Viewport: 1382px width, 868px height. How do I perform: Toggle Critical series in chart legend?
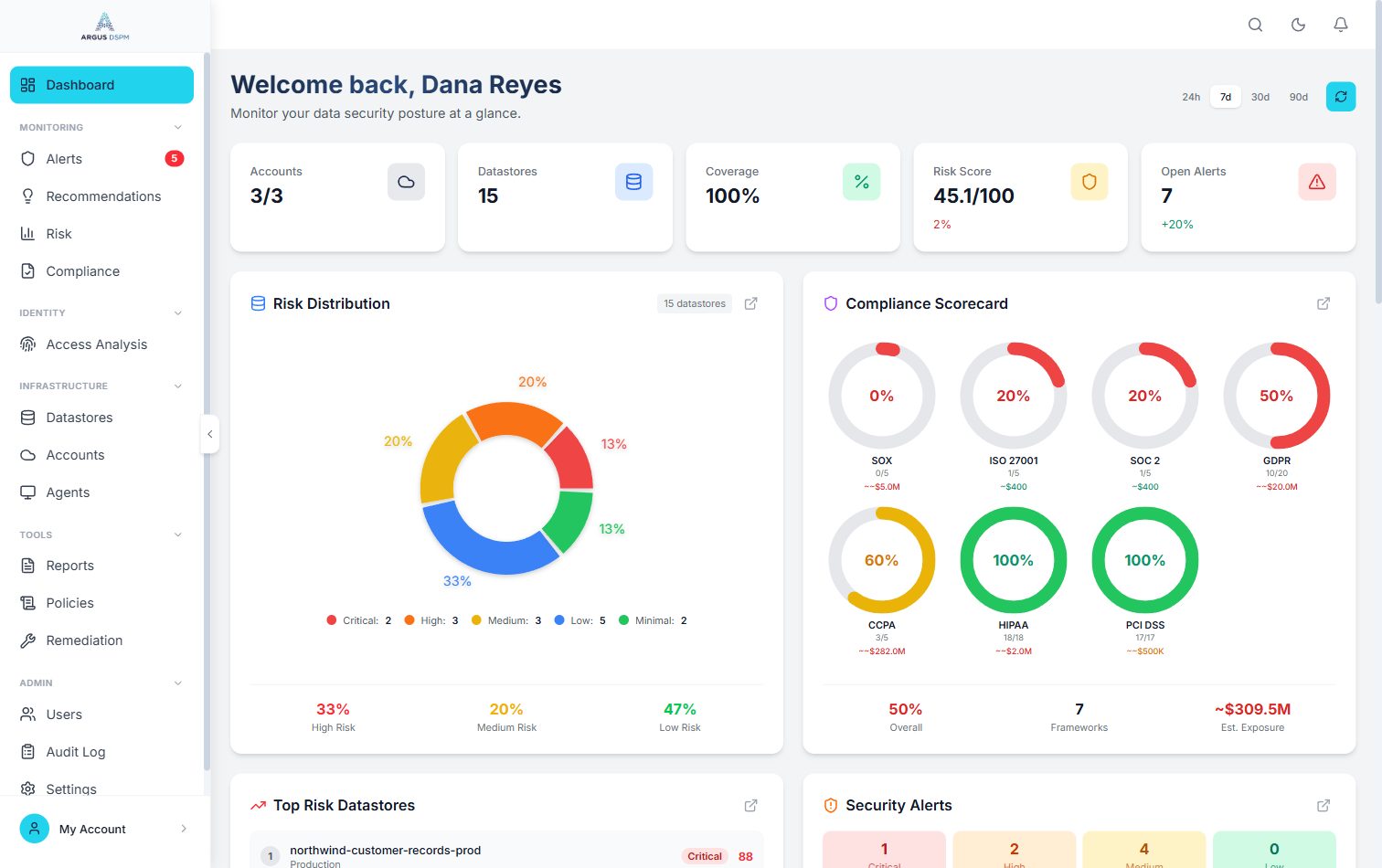(x=358, y=620)
